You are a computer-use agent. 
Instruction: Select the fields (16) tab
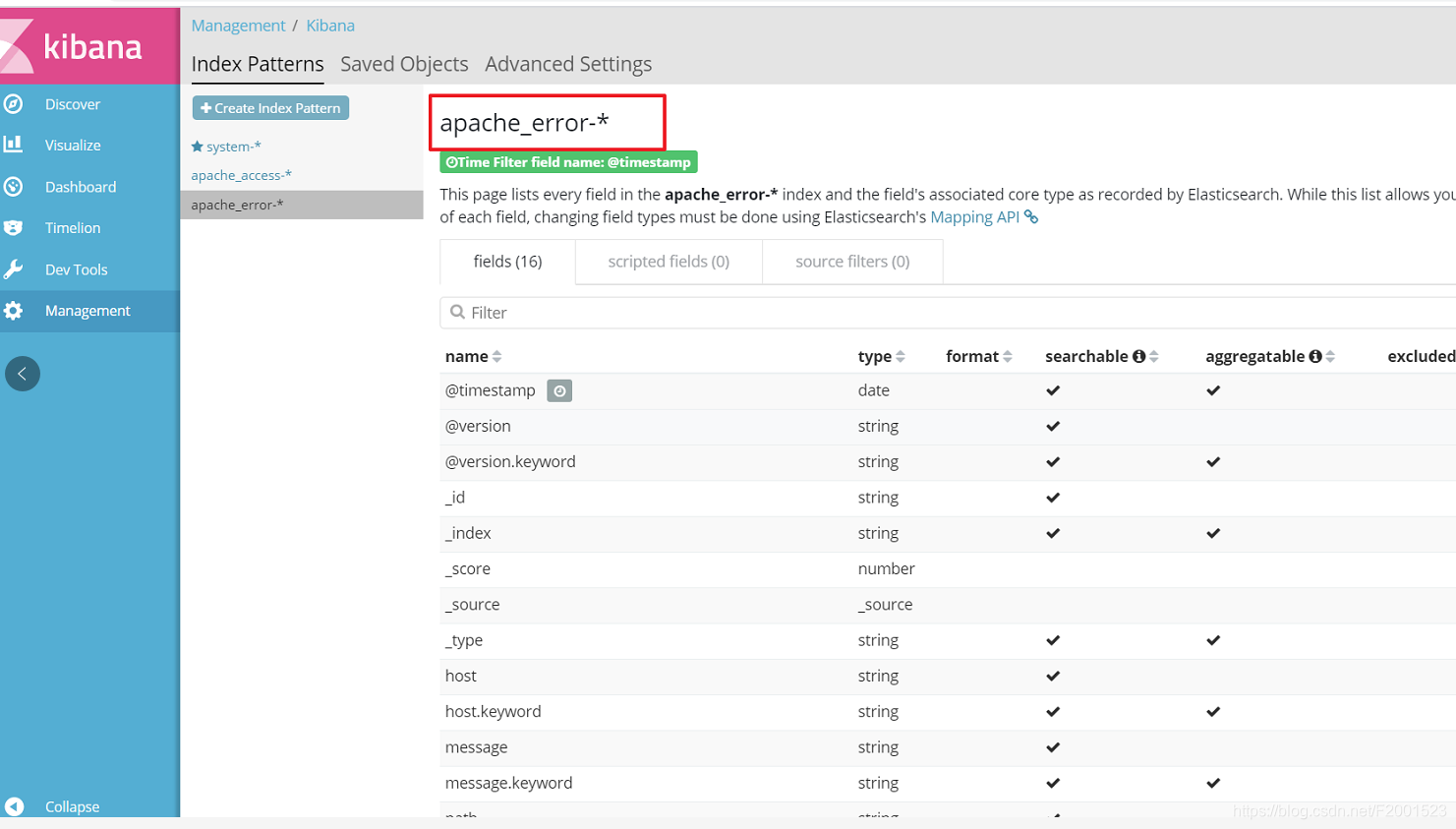click(507, 262)
